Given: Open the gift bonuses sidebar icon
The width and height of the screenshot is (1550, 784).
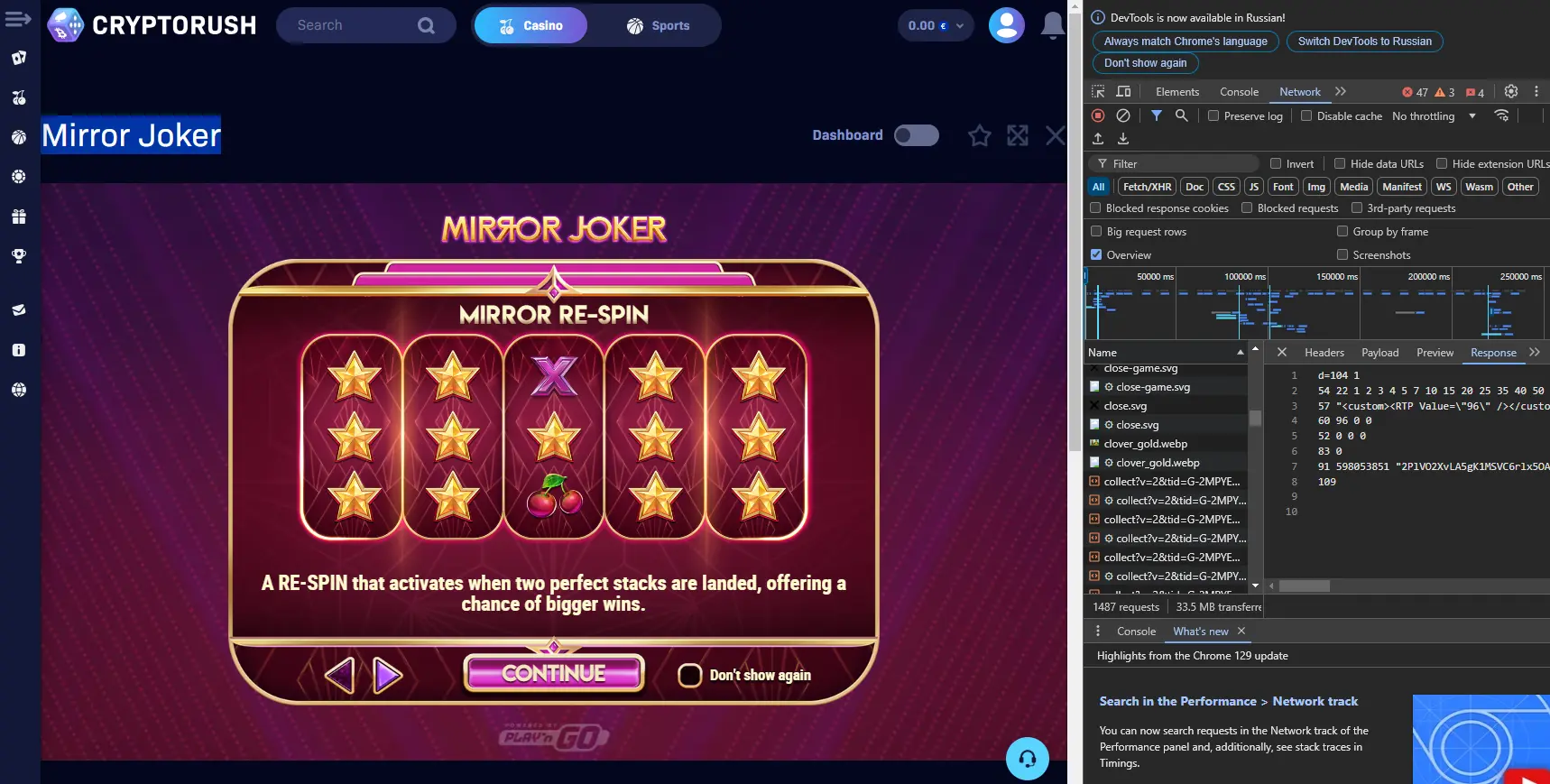Looking at the screenshot, I should (x=19, y=217).
